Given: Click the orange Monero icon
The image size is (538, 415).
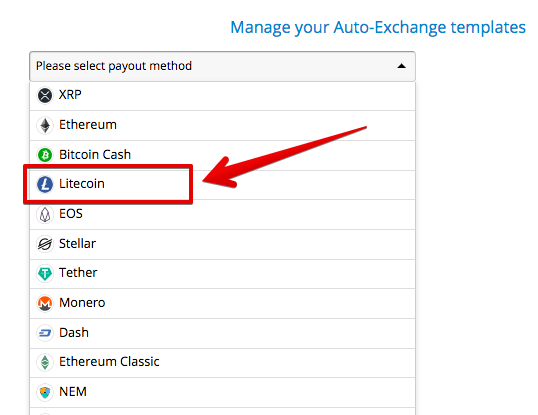Looking at the screenshot, I should pos(45,303).
